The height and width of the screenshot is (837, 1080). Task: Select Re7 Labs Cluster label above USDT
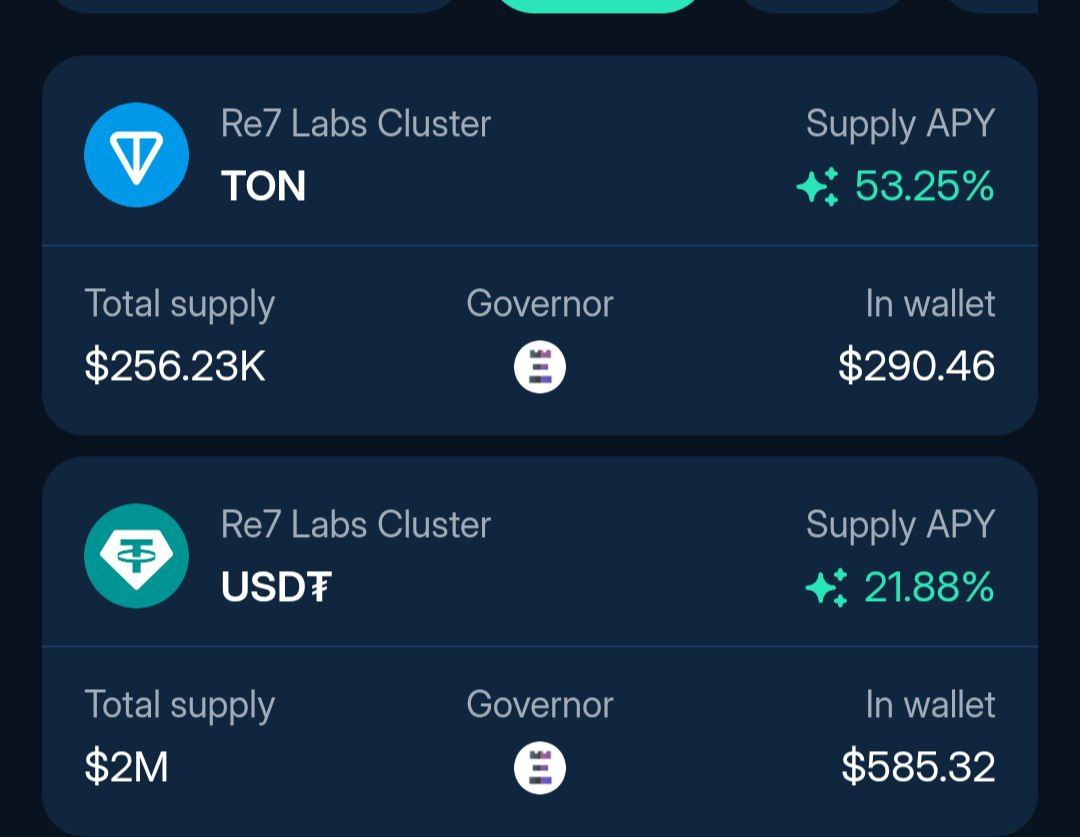[x=355, y=525]
